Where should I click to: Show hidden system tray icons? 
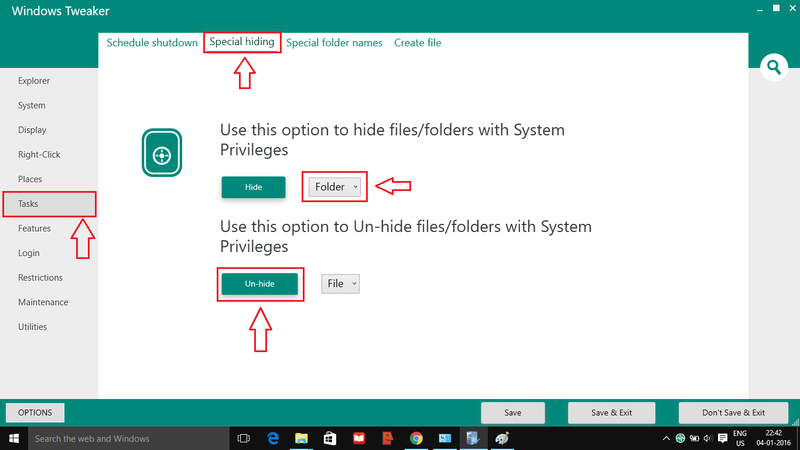point(666,438)
